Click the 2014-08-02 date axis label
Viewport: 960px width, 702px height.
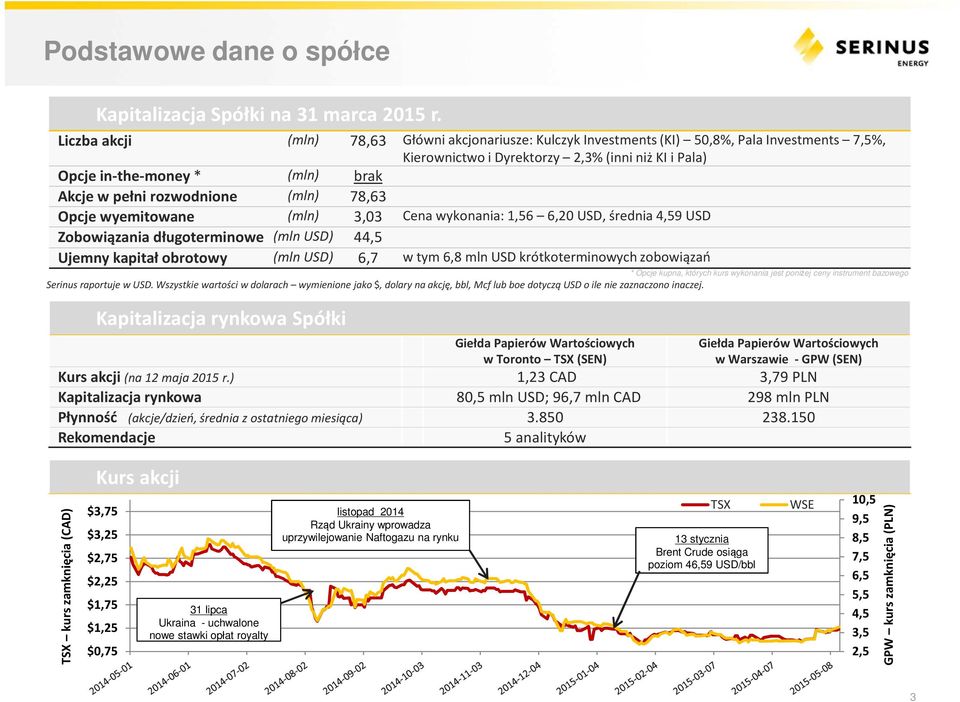285,678
